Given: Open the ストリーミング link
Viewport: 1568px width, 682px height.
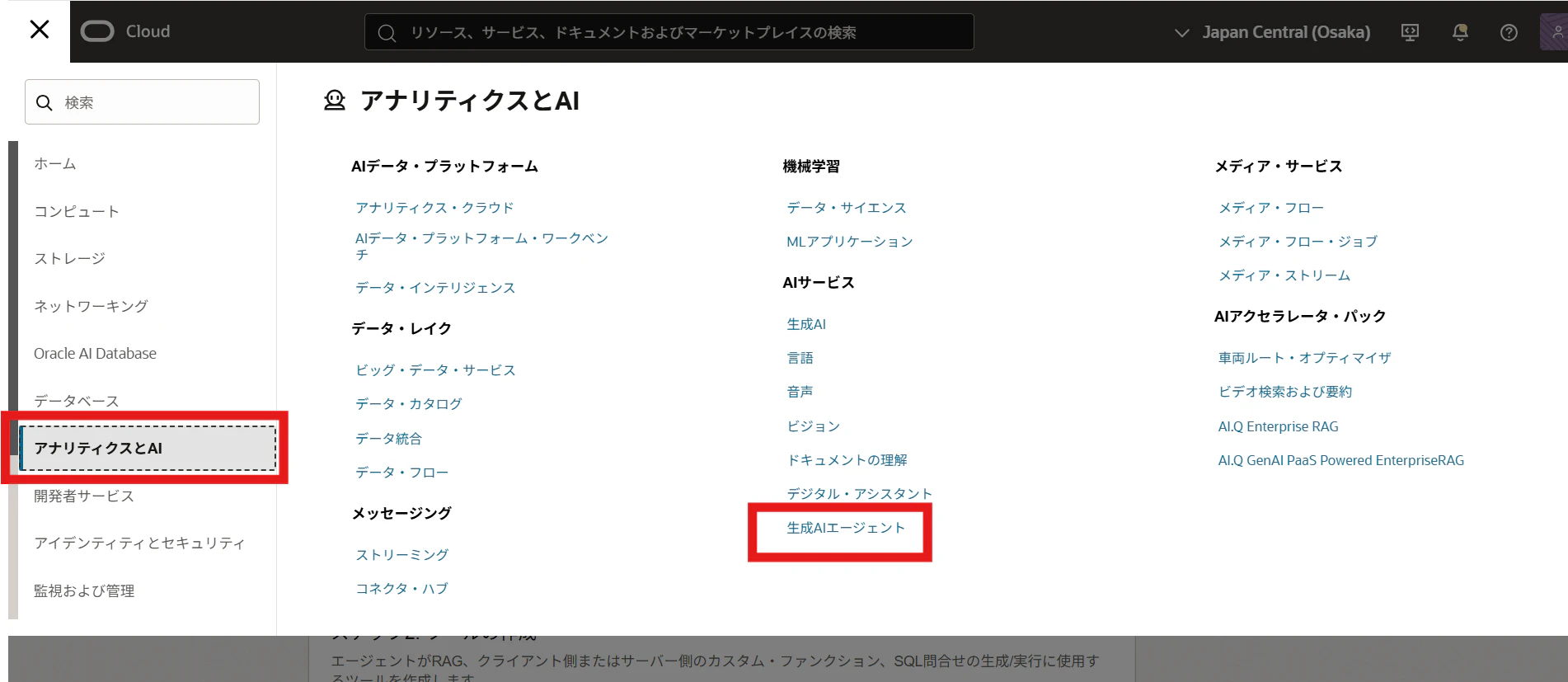Looking at the screenshot, I should 402,555.
